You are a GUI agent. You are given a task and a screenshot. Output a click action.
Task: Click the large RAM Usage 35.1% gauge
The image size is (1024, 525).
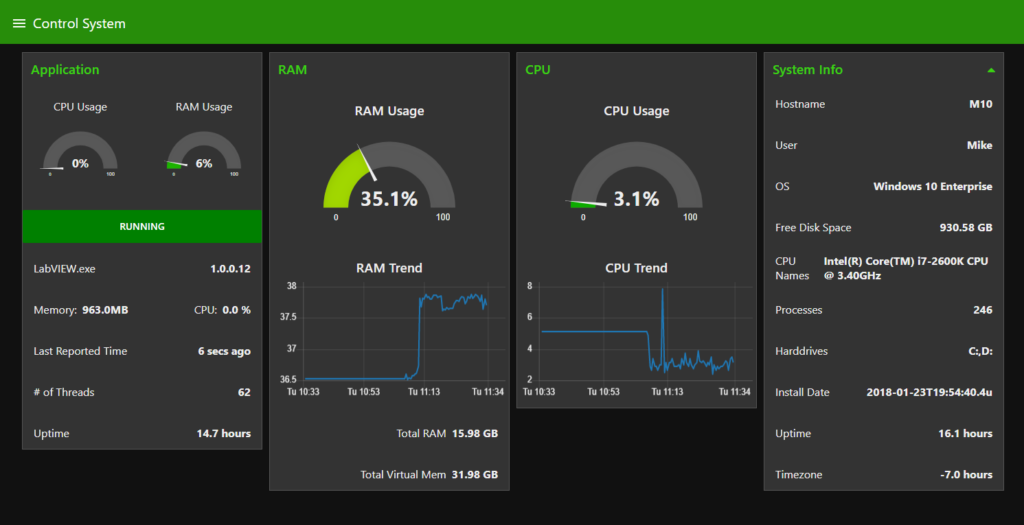click(389, 182)
